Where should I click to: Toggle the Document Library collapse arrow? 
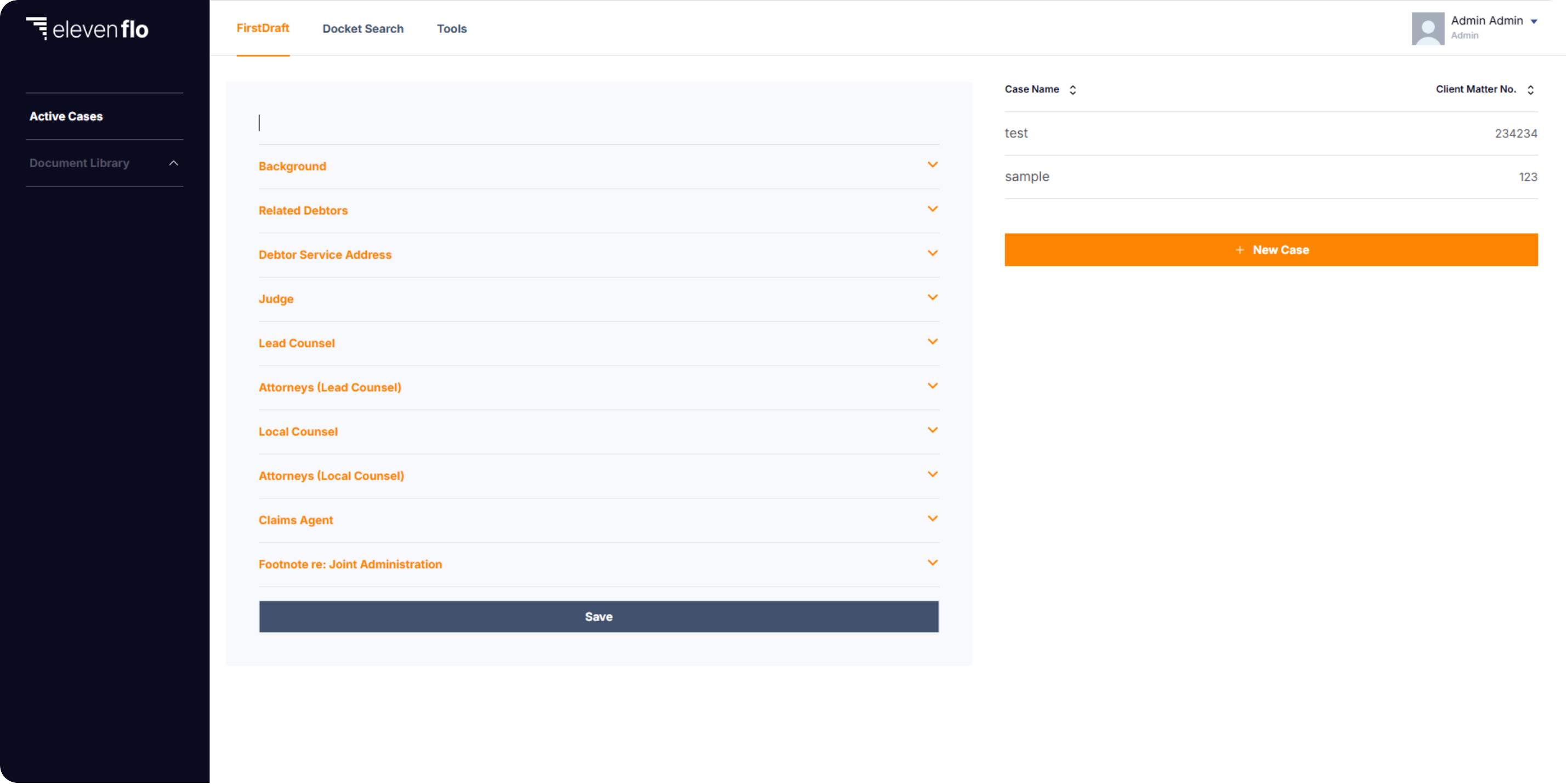[173, 162]
